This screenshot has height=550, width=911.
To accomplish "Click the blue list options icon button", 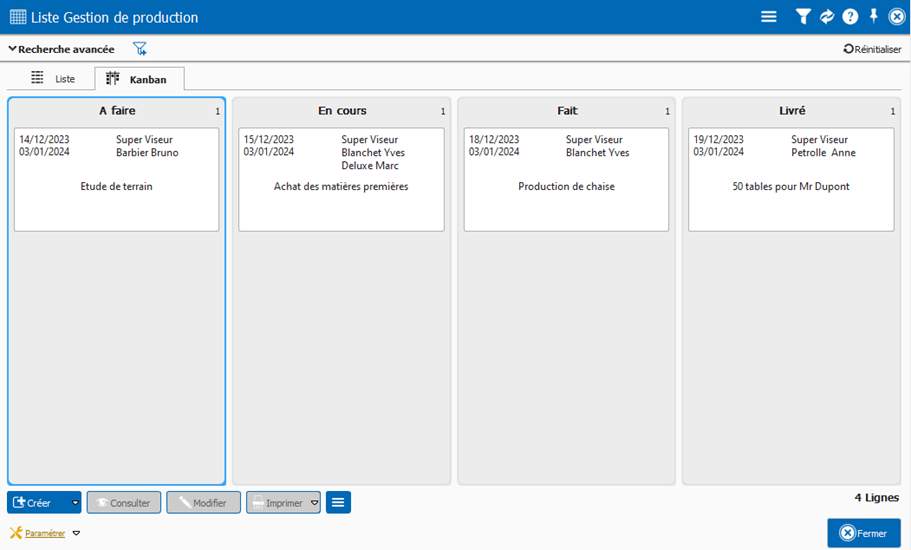I will (x=338, y=502).
